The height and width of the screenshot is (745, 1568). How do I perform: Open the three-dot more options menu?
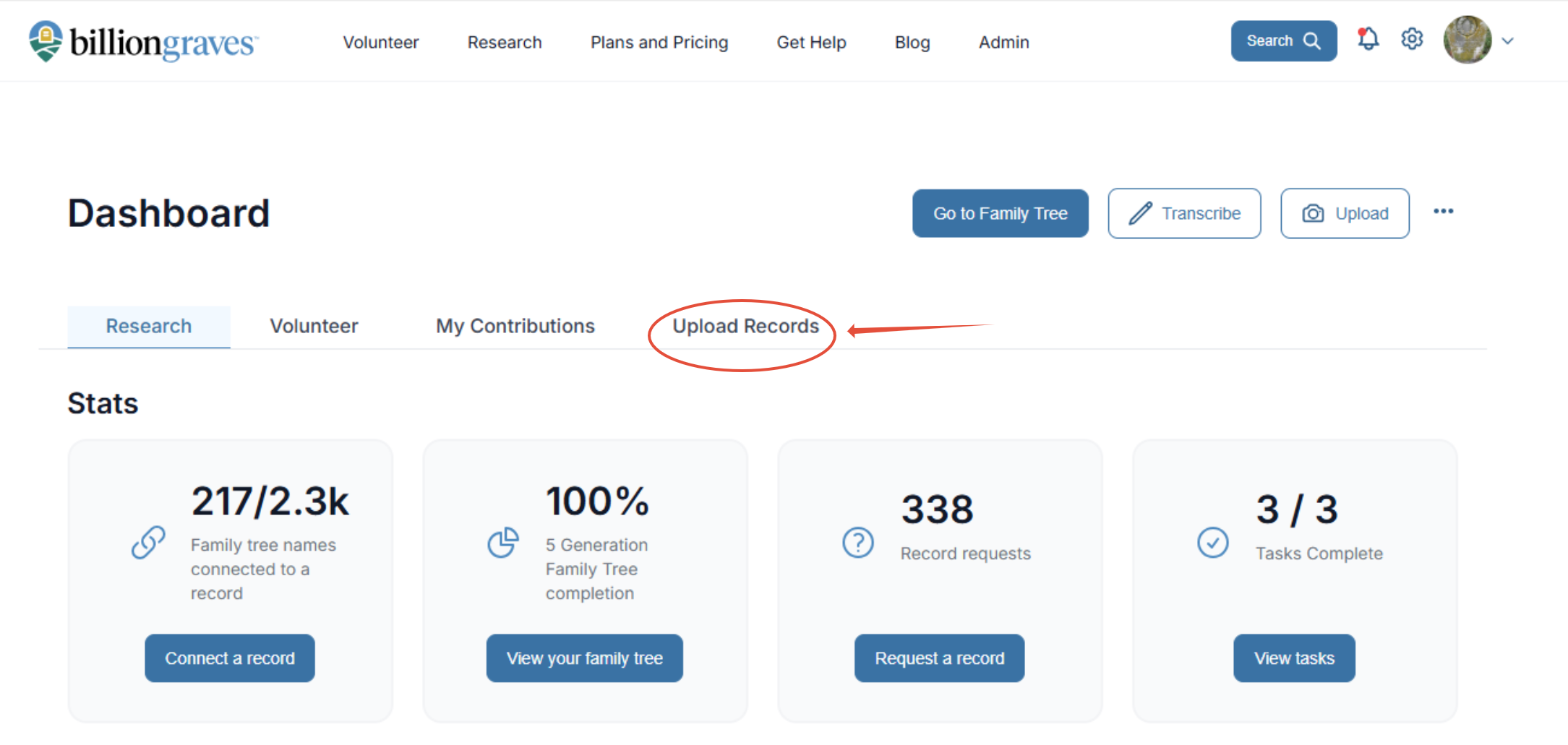point(1444,212)
